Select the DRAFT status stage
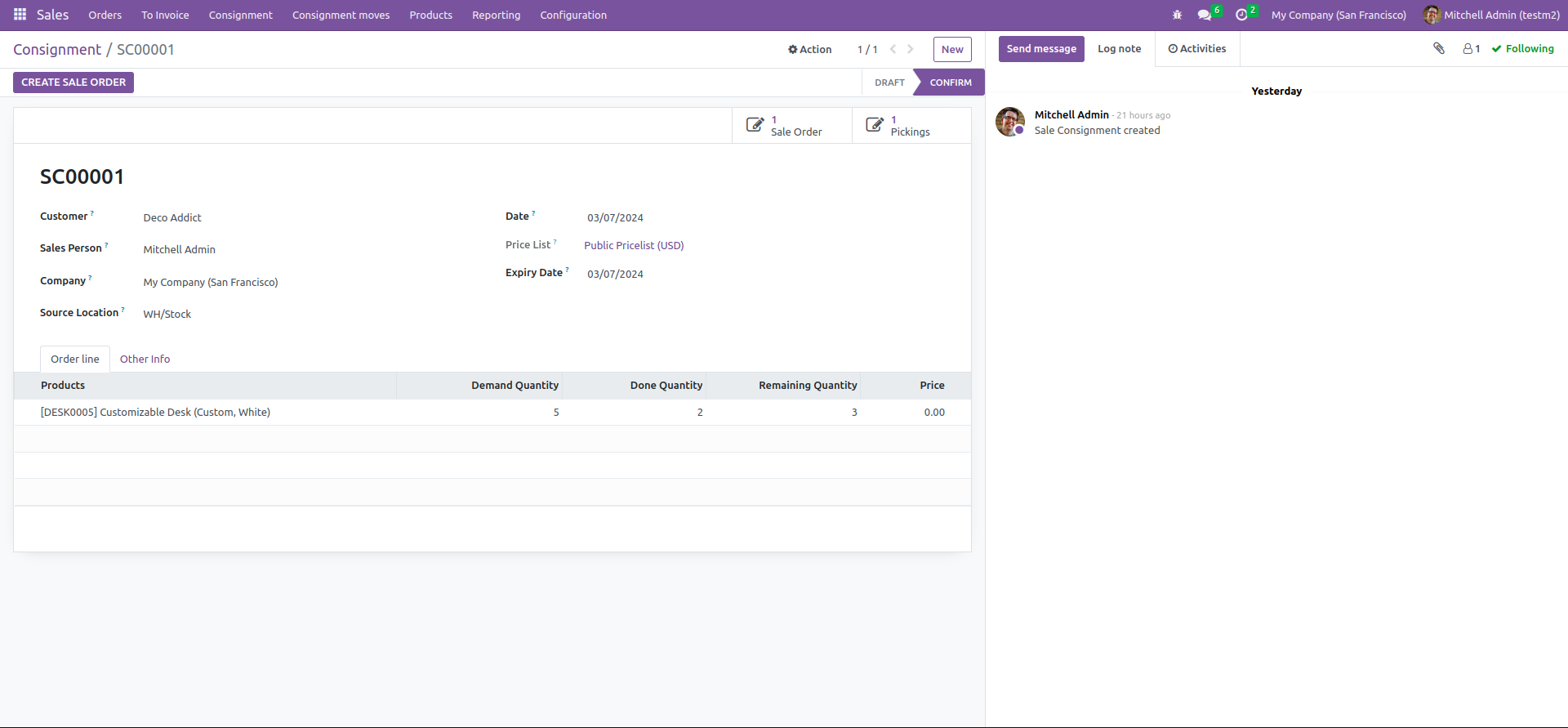This screenshot has height=728, width=1568. click(x=889, y=83)
